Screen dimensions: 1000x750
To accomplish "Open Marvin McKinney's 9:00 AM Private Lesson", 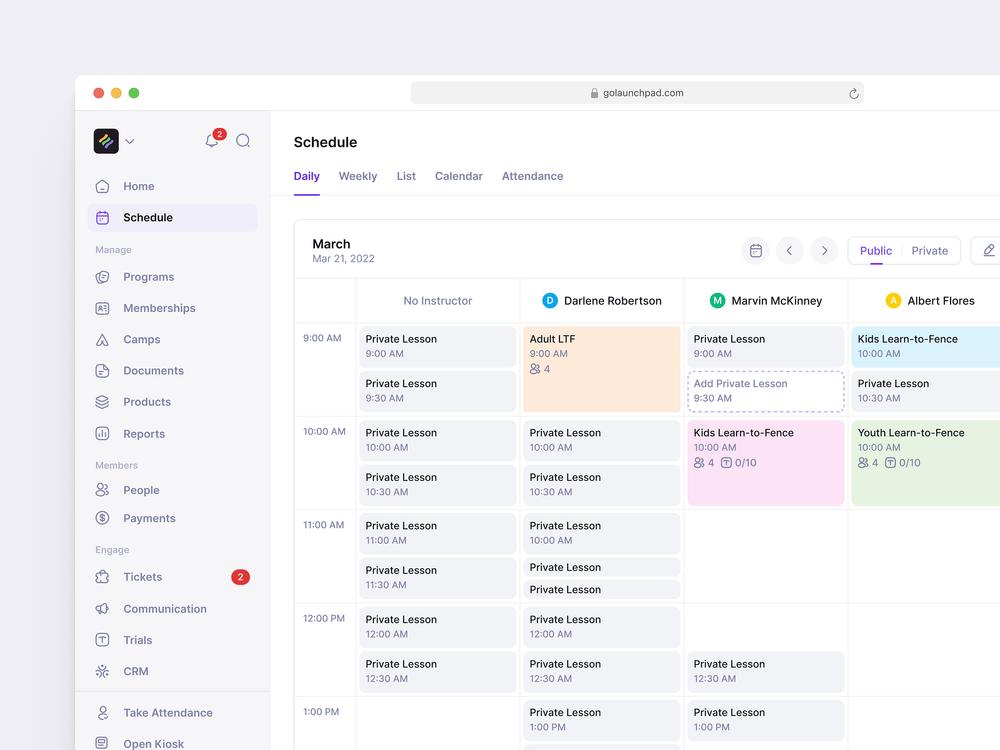I will click(766, 347).
